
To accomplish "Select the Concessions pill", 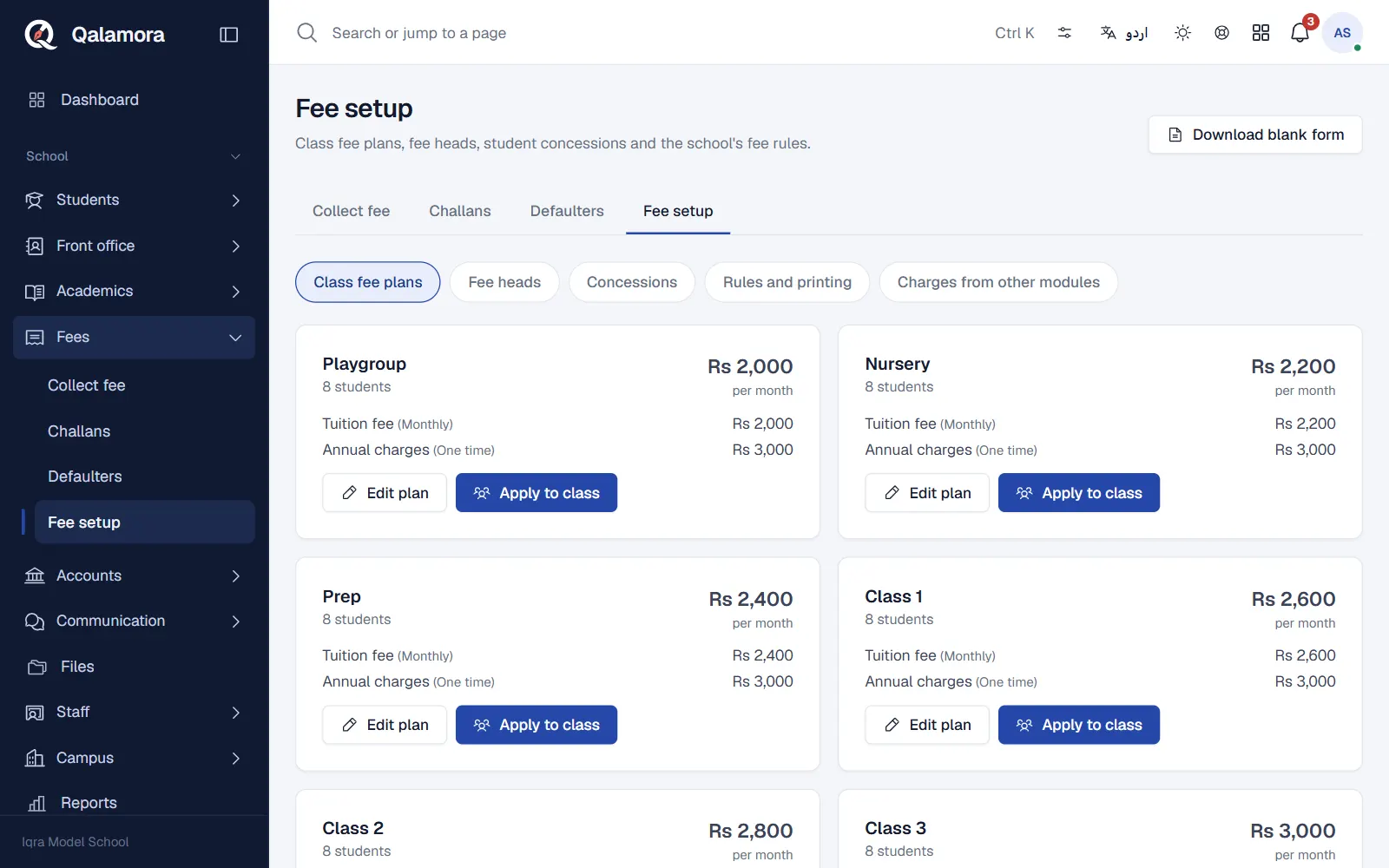I will [x=632, y=282].
